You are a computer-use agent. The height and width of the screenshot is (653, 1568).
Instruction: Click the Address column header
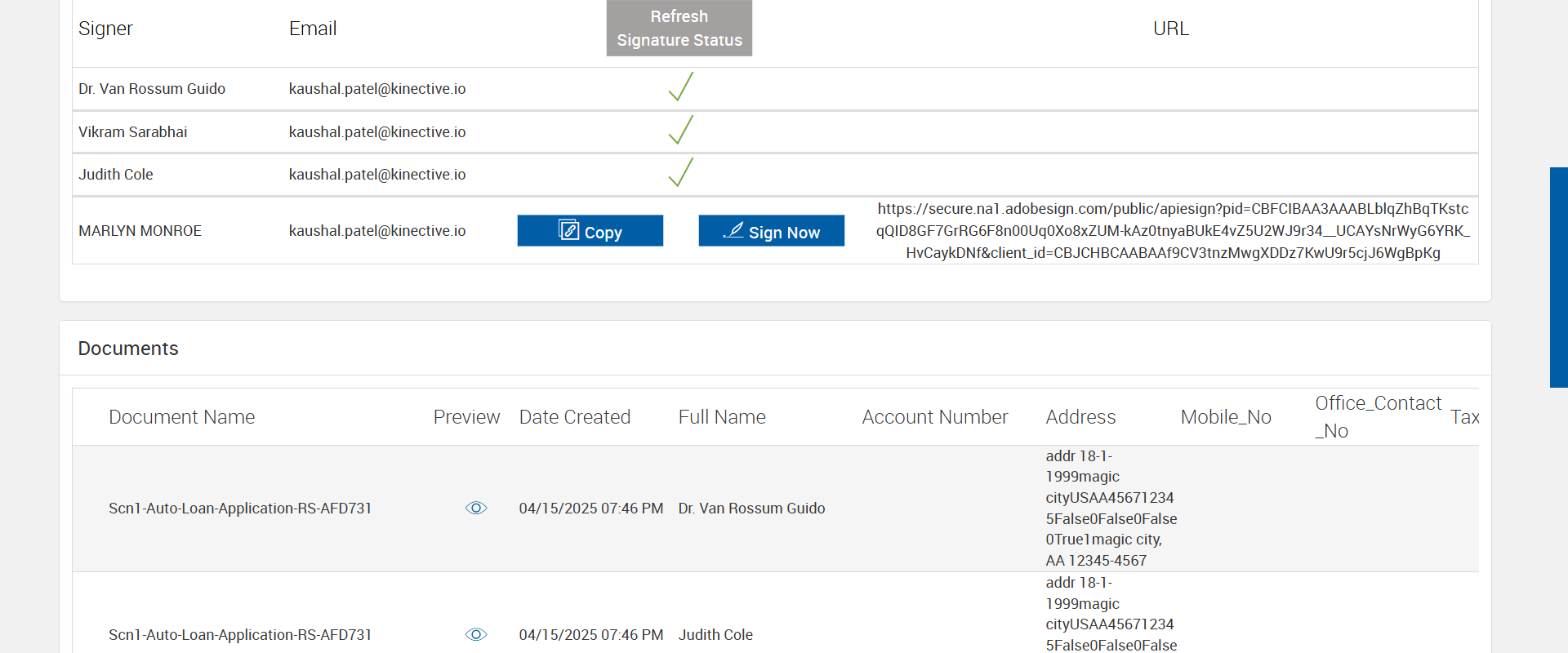click(x=1080, y=417)
